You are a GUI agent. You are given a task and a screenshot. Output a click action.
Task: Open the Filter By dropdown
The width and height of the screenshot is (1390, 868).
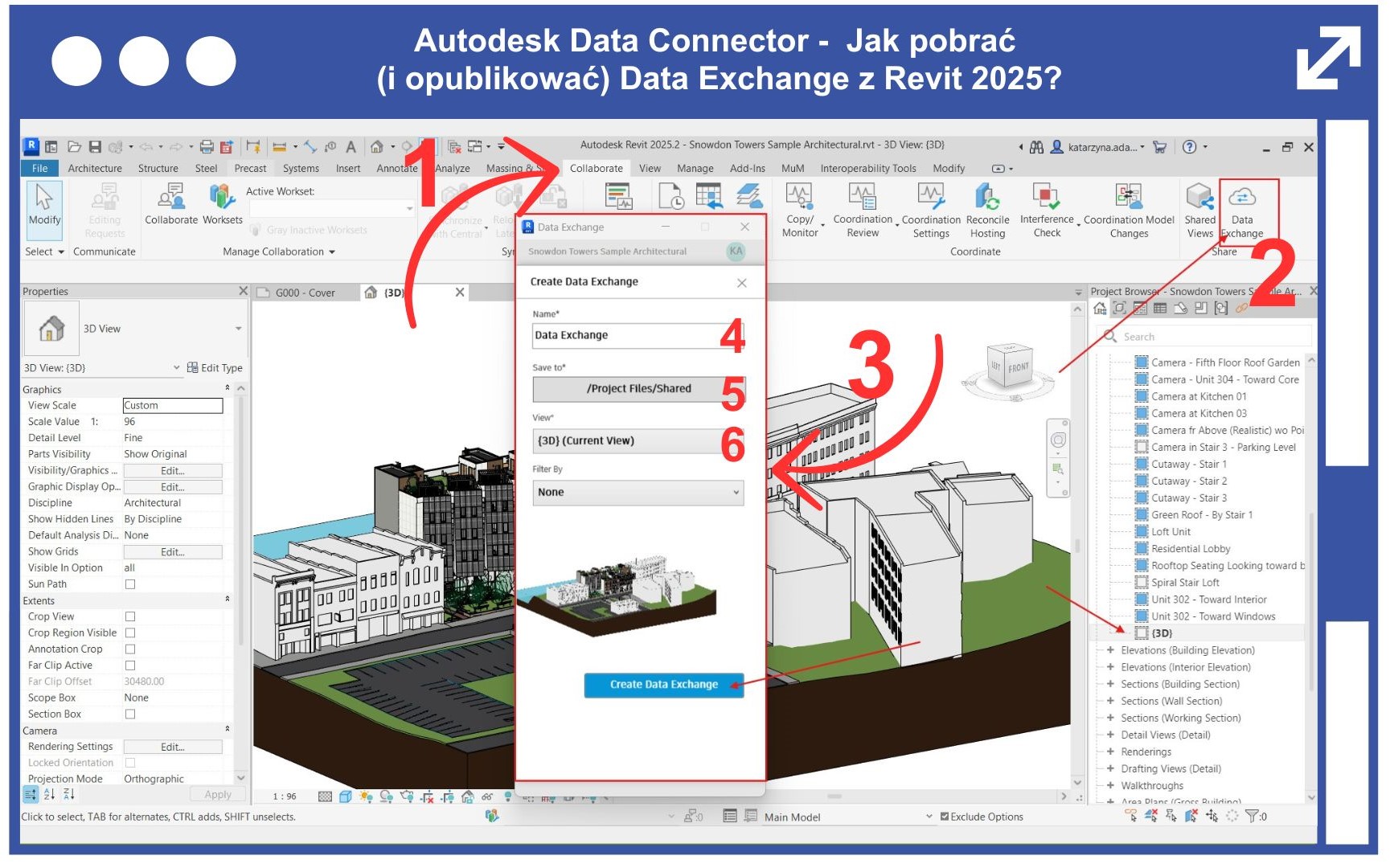[638, 493]
